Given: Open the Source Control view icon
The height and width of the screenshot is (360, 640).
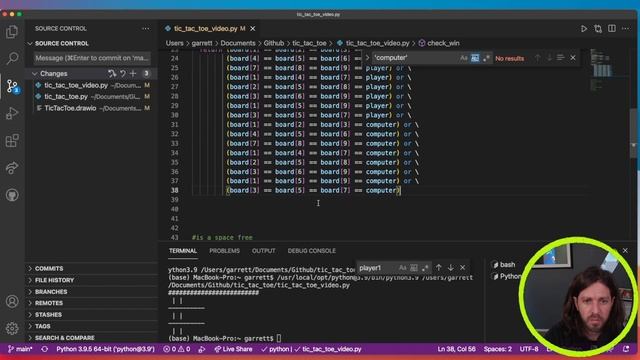Looking at the screenshot, I should (12, 86).
